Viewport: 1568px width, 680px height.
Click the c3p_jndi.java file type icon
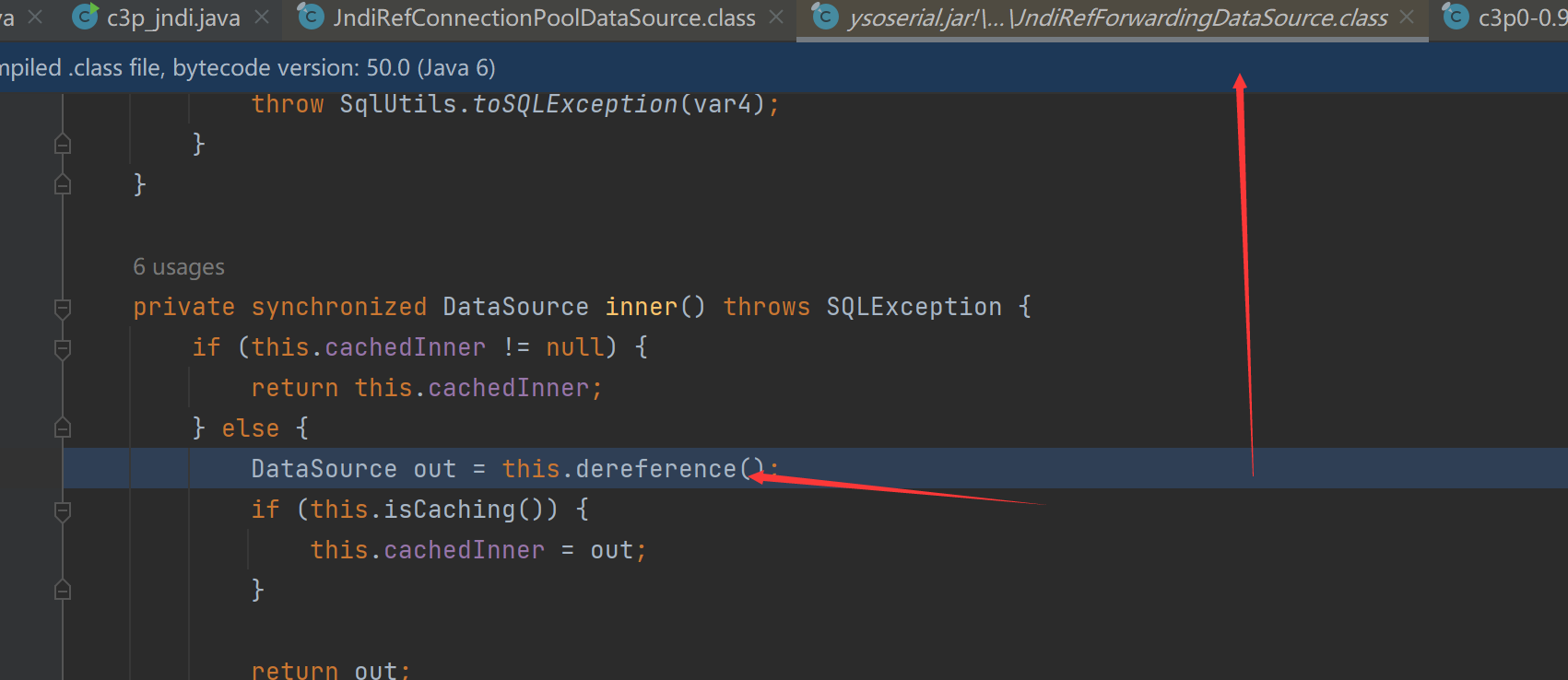pos(85,17)
